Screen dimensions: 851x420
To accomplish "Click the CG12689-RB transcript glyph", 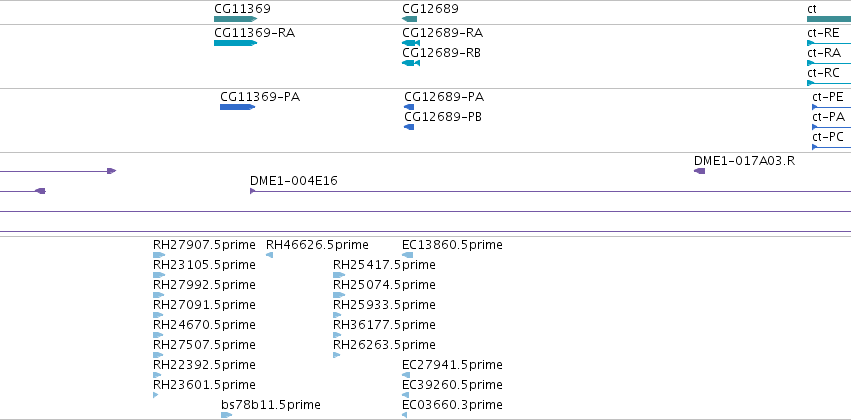I will 411,63.
